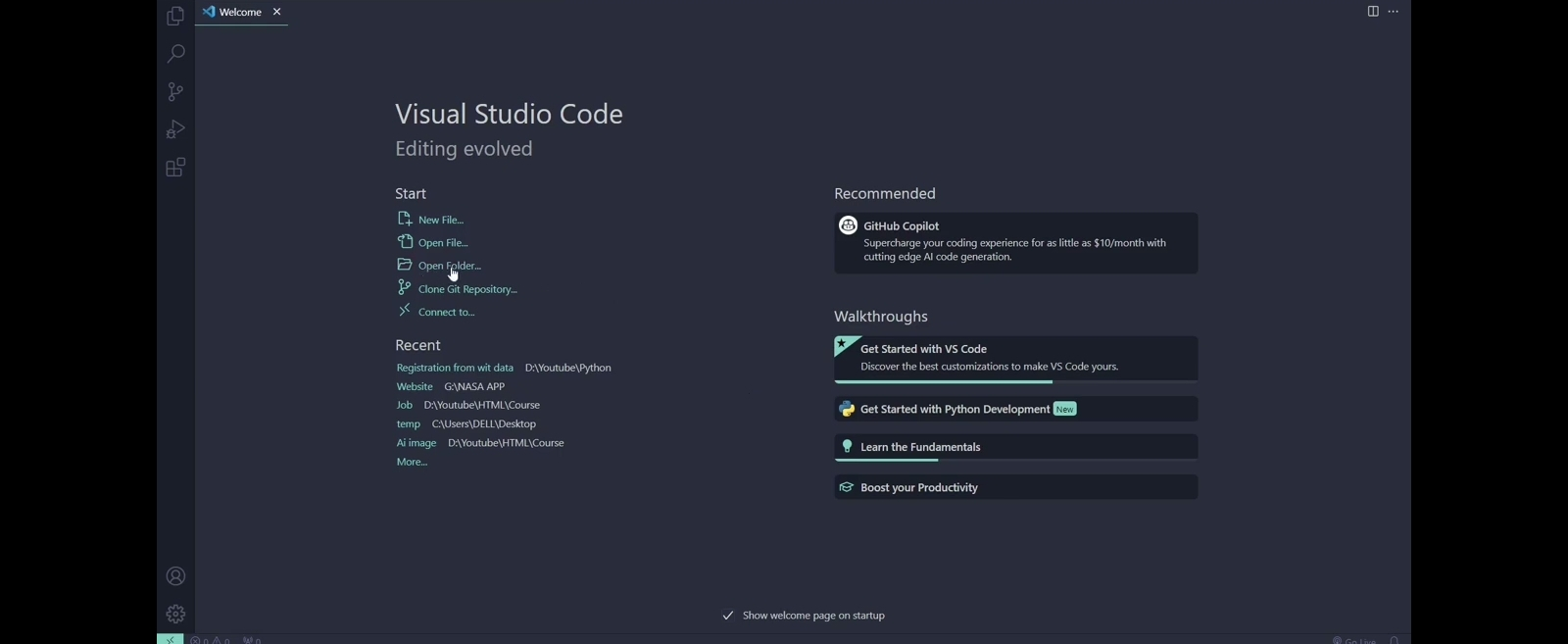Click the Open File icon

click(404, 241)
